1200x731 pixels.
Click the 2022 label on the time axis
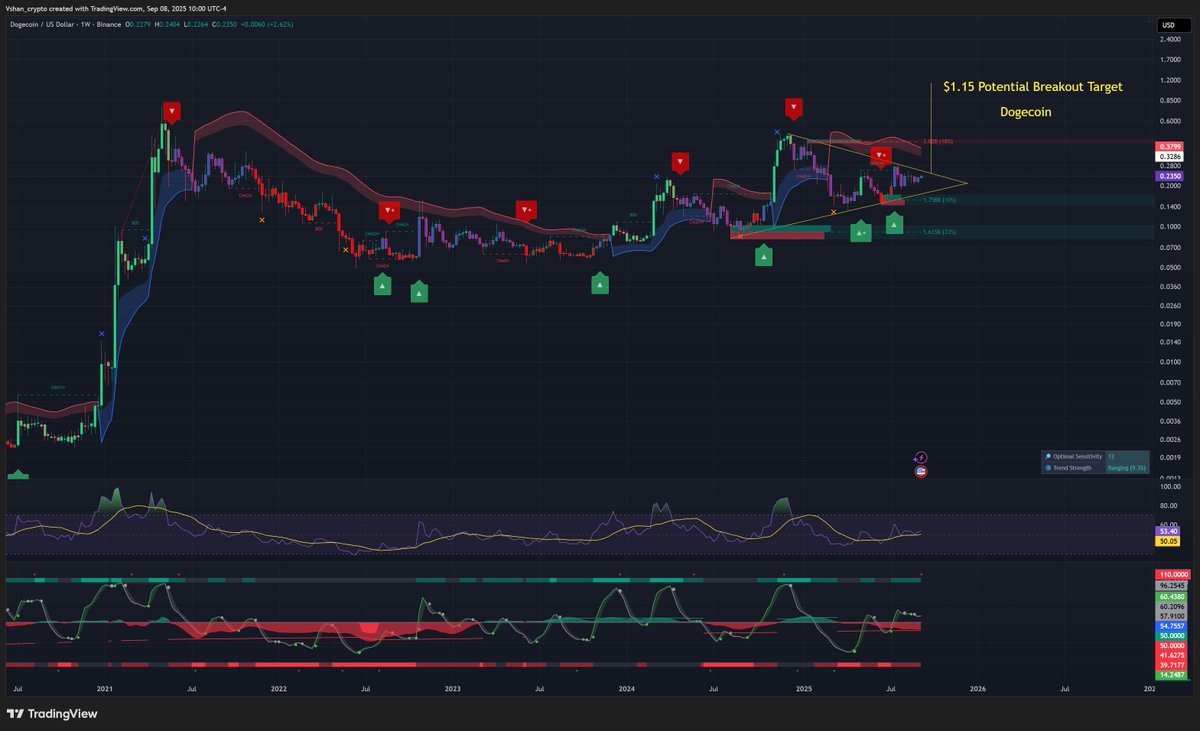(x=278, y=689)
